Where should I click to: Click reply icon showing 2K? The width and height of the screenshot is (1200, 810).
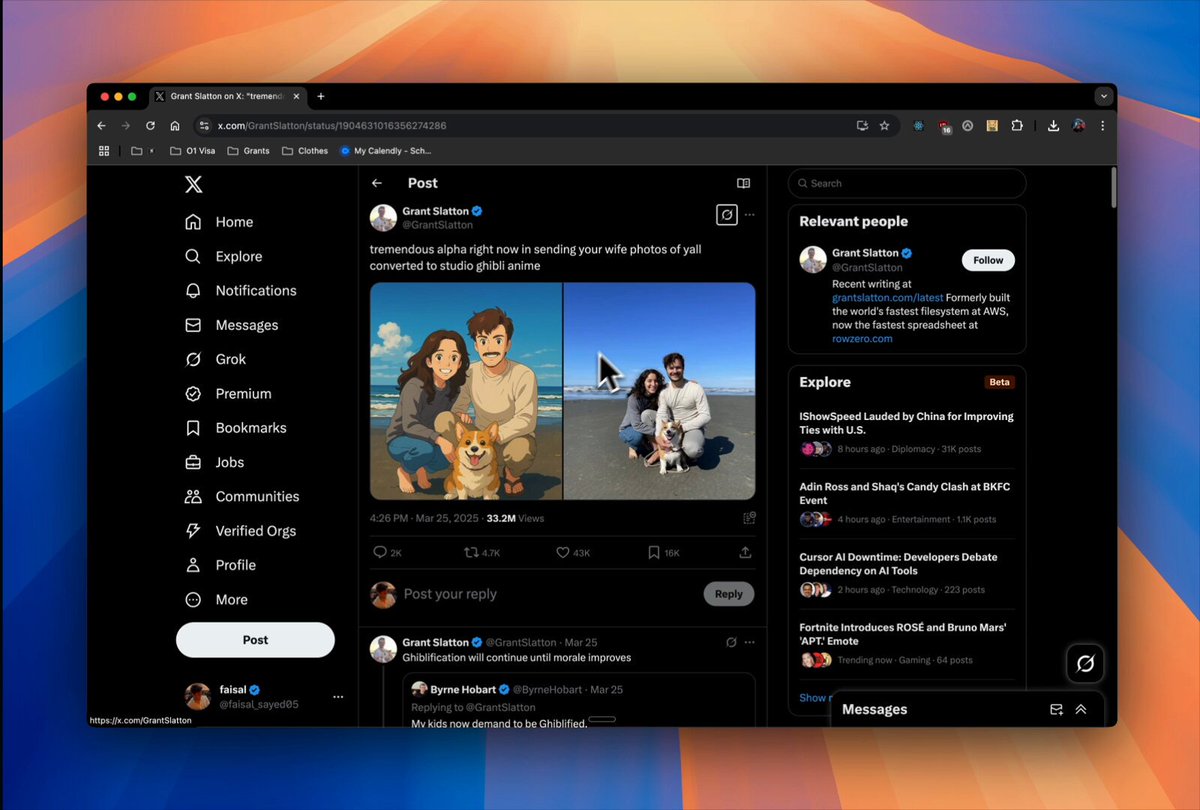coord(387,552)
